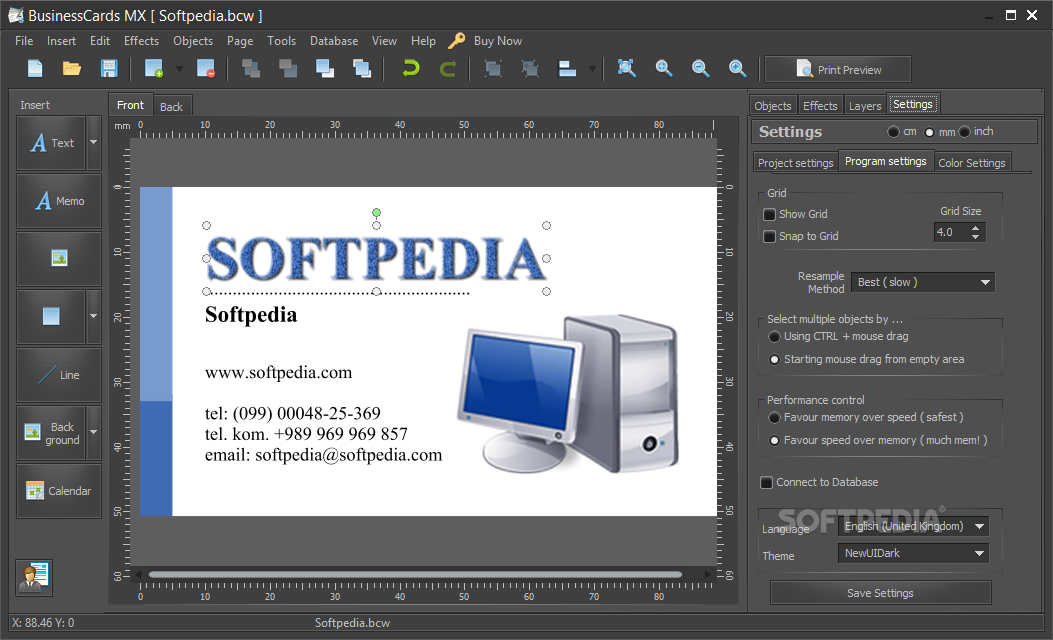Open the Database menu
This screenshot has width=1053, height=640.
(x=334, y=41)
